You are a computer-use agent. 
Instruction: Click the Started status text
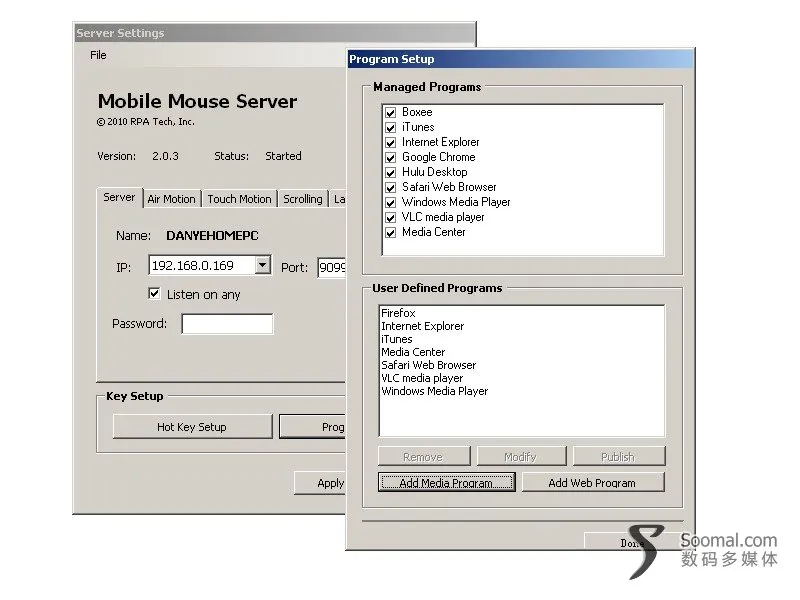pyautogui.click(x=283, y=156)
